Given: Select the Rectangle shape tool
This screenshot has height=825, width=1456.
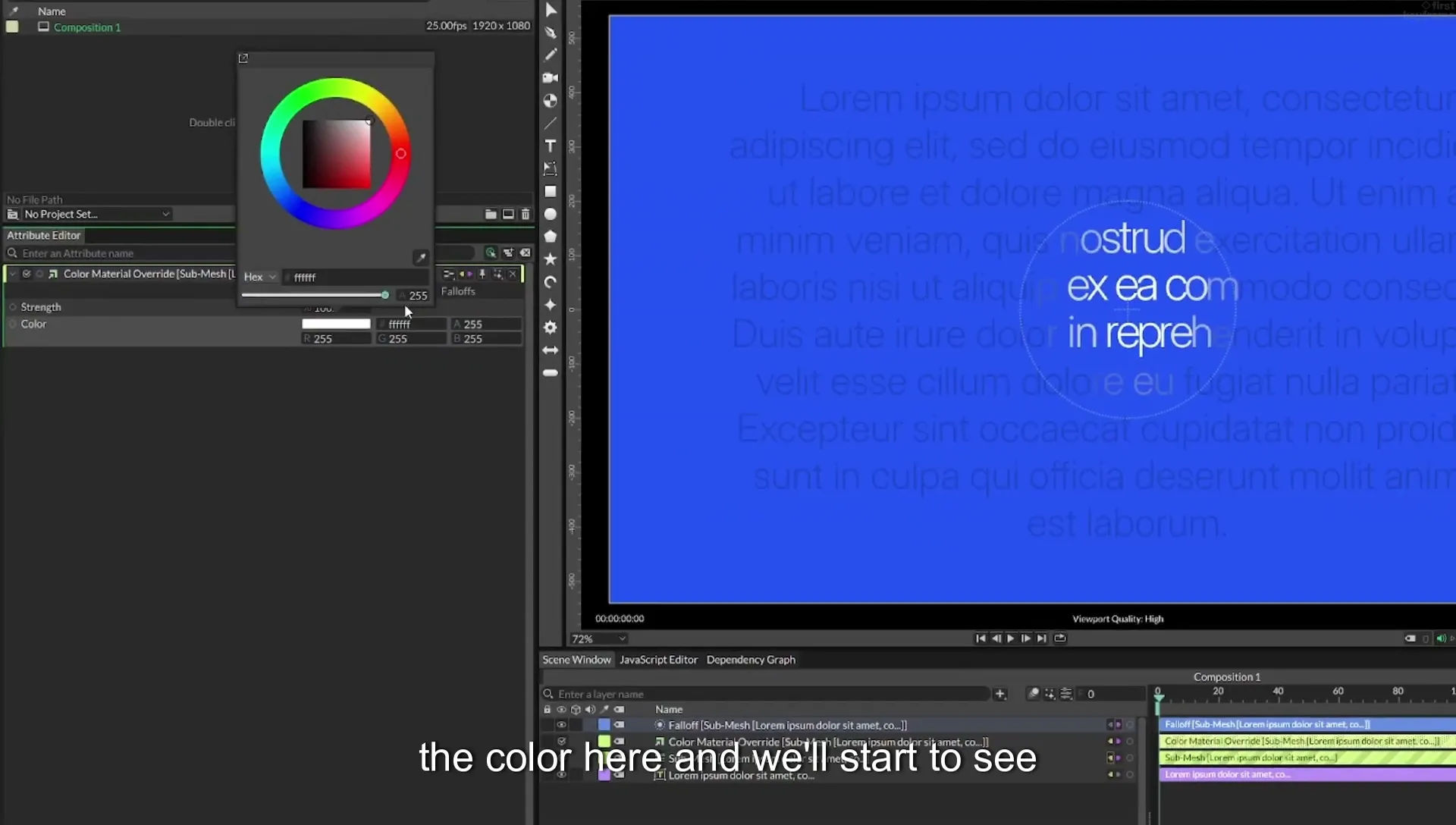Looking at the screenshot, I should pyautogui.click(x=551, y=191).
